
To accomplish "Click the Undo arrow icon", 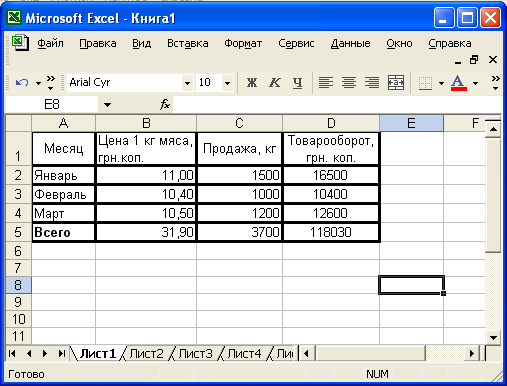I will coord(22,82).
